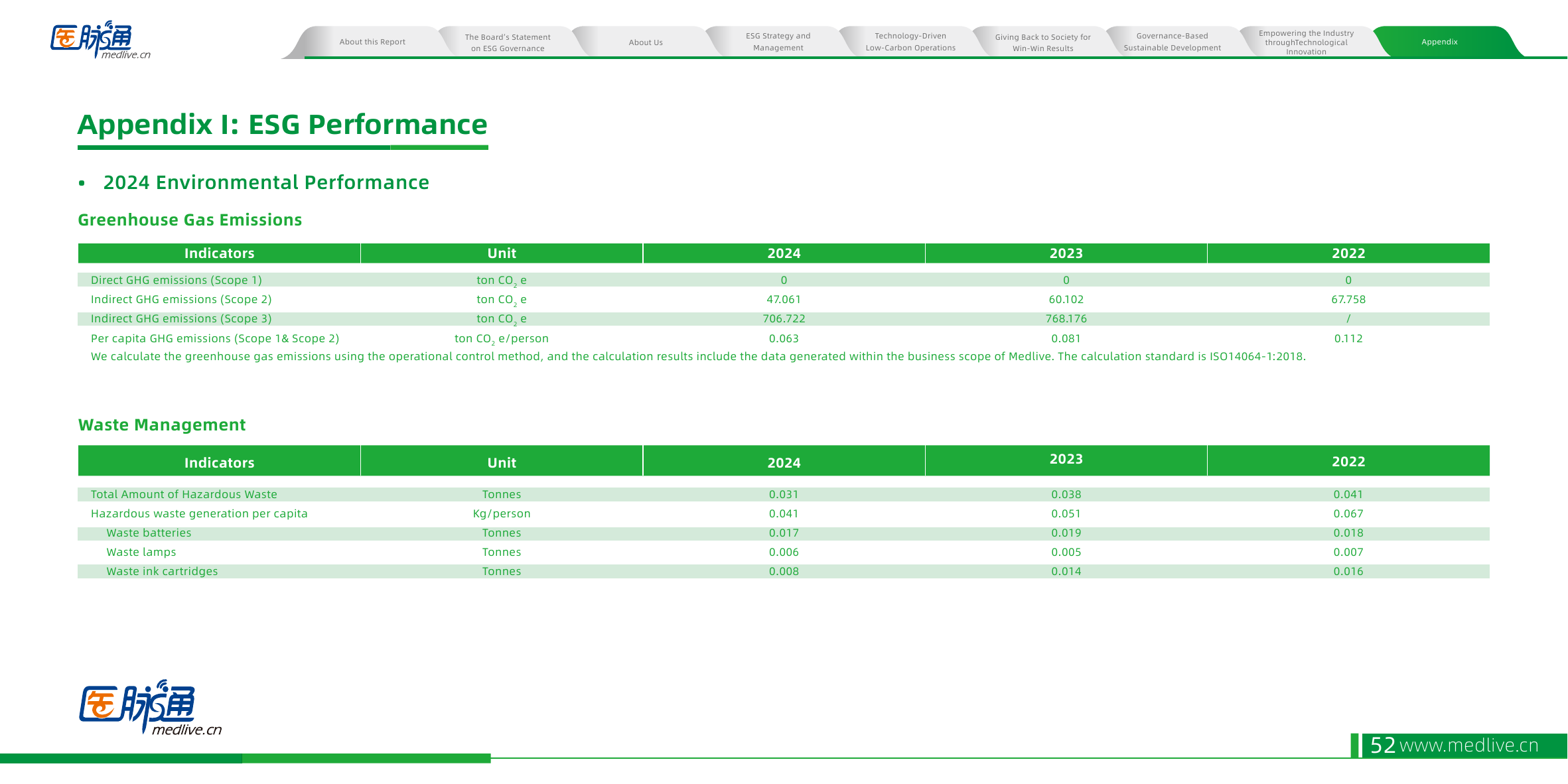The image size is (1568, 784).
Task: Click the 2024 Environmental Performance heading
Action: click(266, 182)
